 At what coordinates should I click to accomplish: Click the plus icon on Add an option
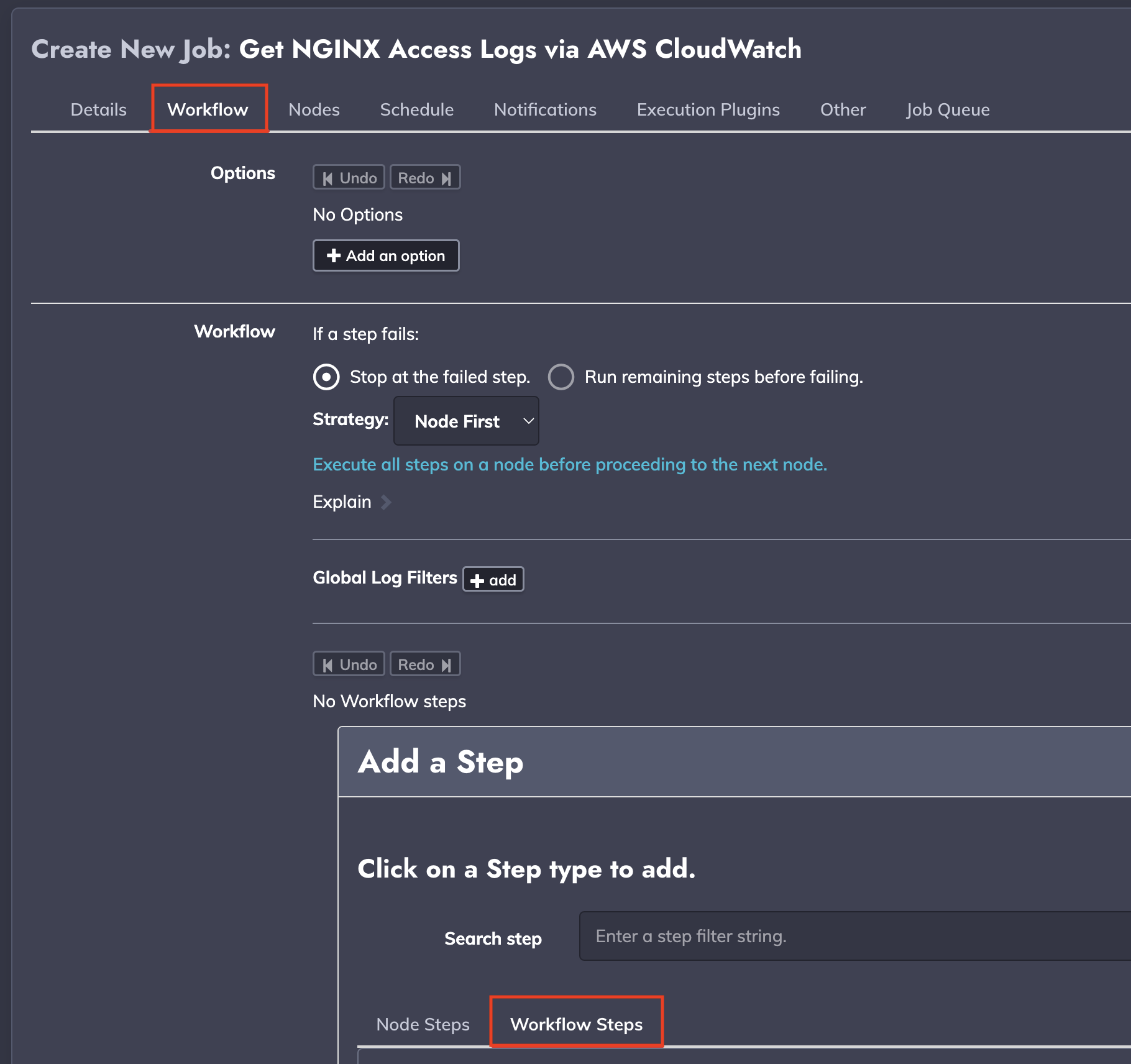[x=334, y=255]
